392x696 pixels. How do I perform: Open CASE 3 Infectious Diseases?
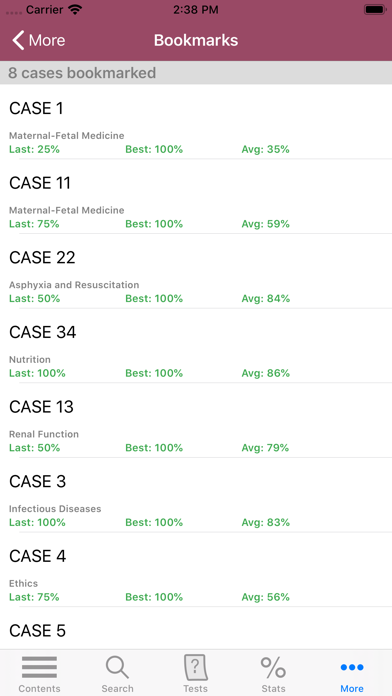click(x=196, y=494)
